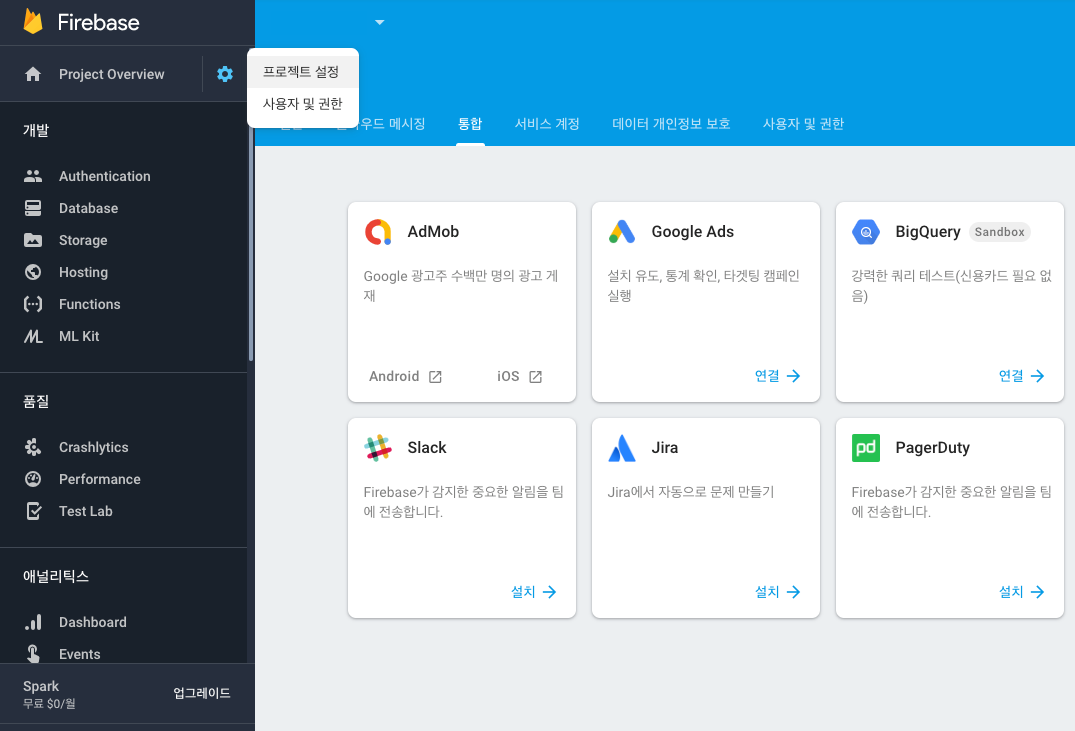Click the Slack card title
The image size is (1075, 731).
[x=427, y=448]
